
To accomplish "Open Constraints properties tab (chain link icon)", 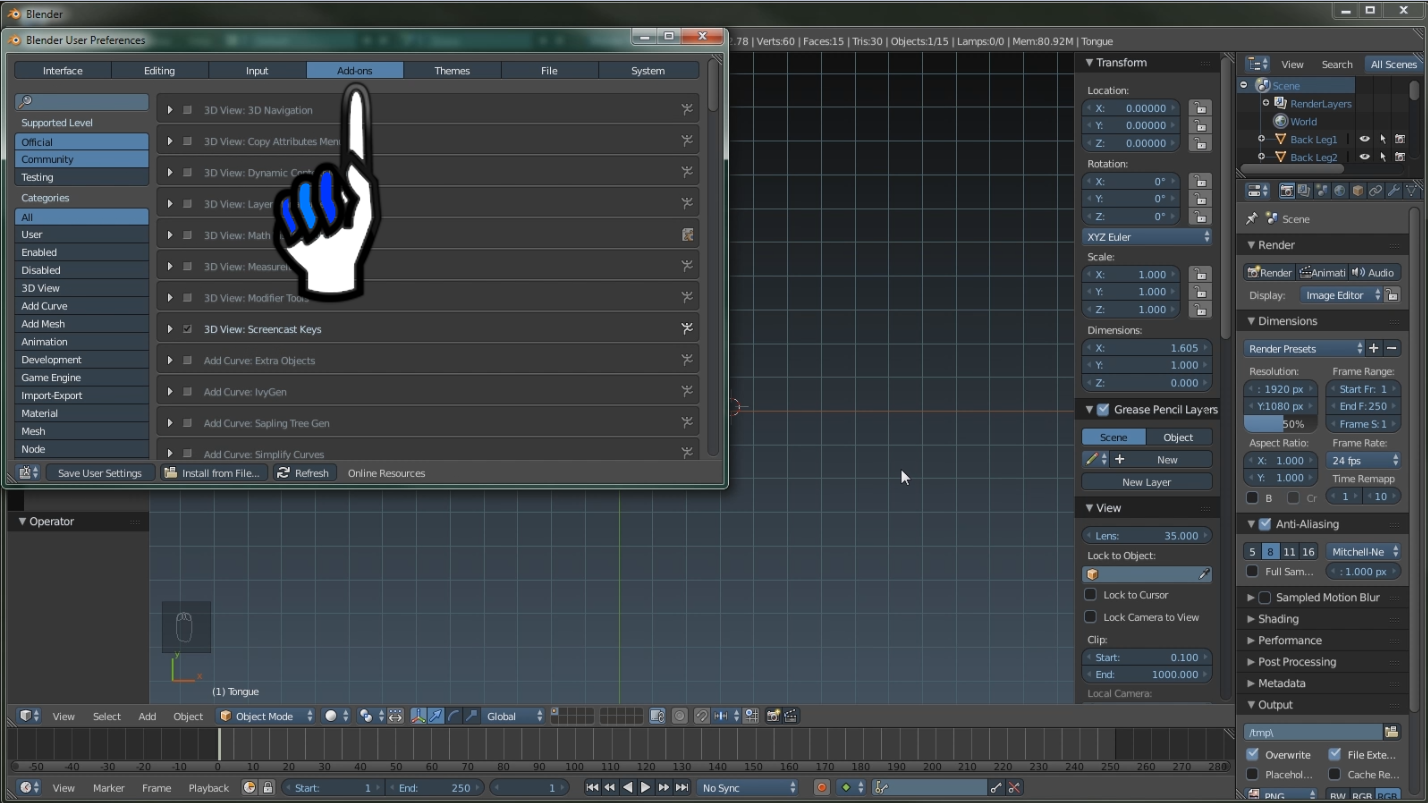I will point(1376,190).
